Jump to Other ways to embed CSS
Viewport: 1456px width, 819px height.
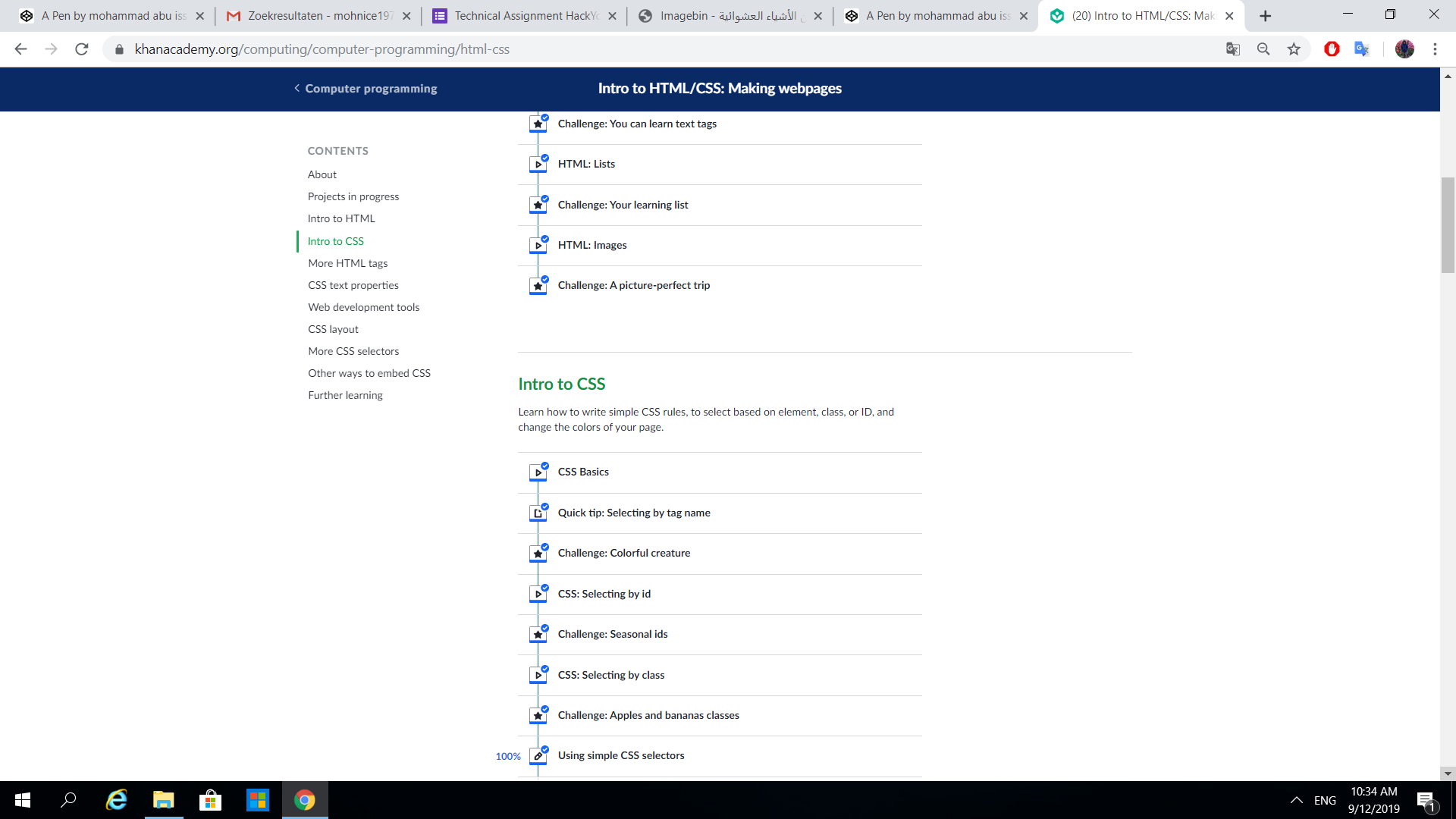[369, 373]
